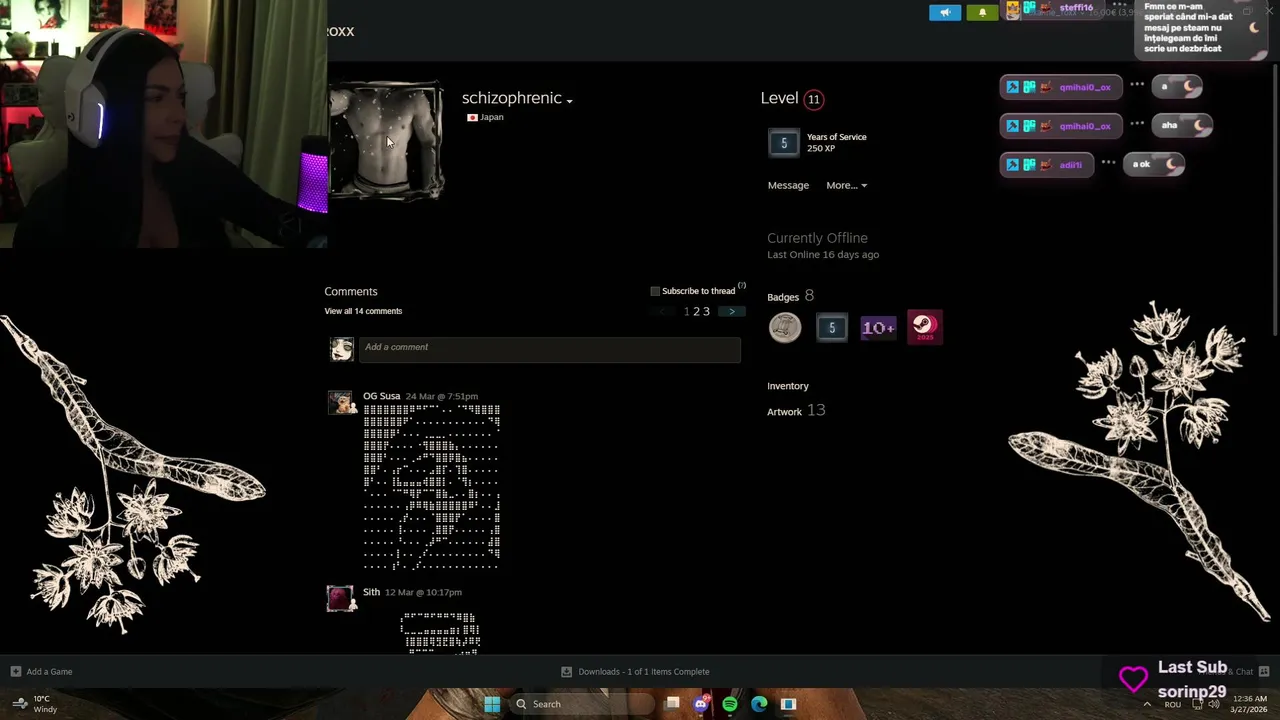
Task: Open Spotify from the taskbar
Action: tap(730, 704)
